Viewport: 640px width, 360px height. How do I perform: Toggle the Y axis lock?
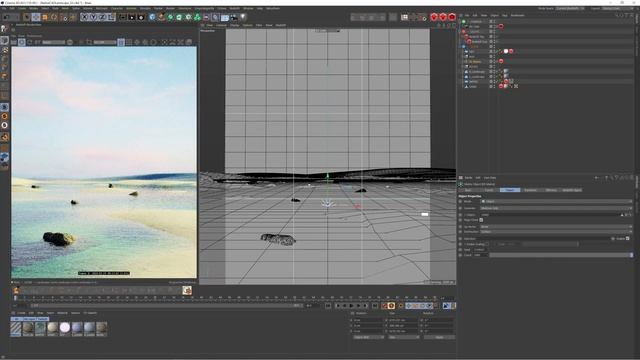point(93,17)
